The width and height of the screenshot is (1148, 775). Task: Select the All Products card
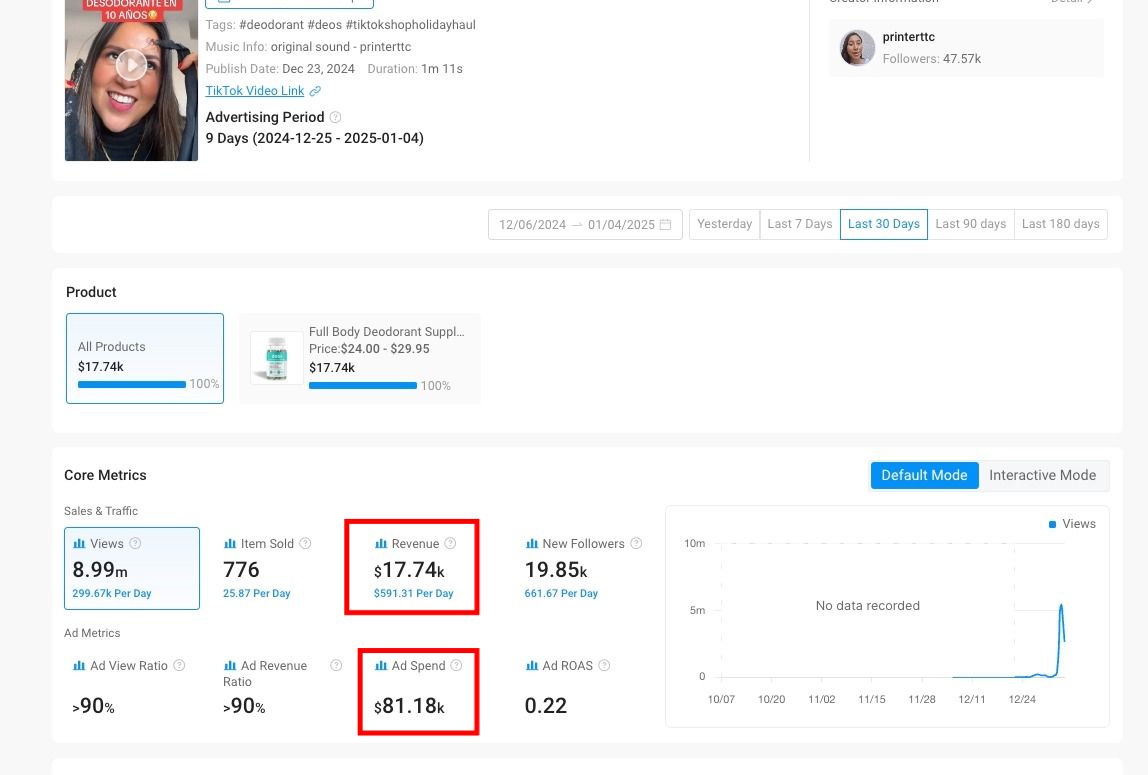[x=145, y=359]
